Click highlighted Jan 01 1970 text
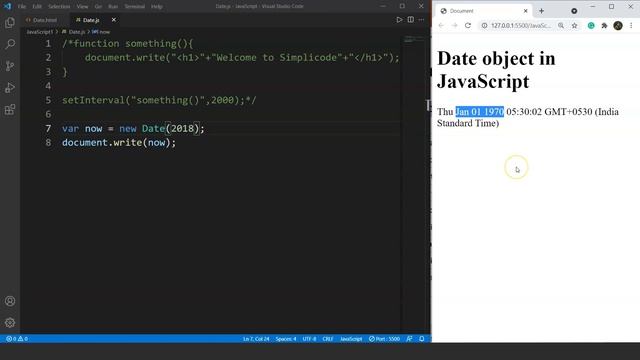 click(x=480, y=111)
